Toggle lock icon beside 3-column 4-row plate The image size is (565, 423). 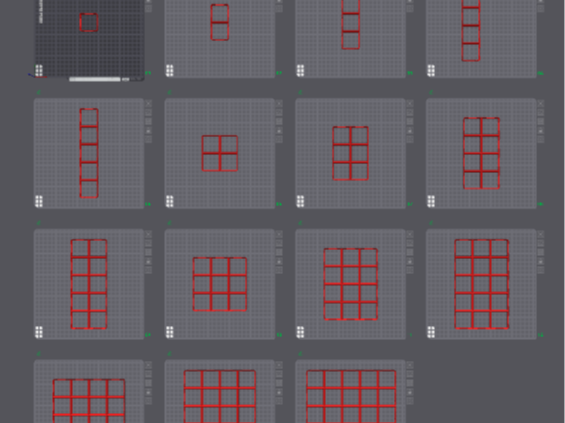410,262
